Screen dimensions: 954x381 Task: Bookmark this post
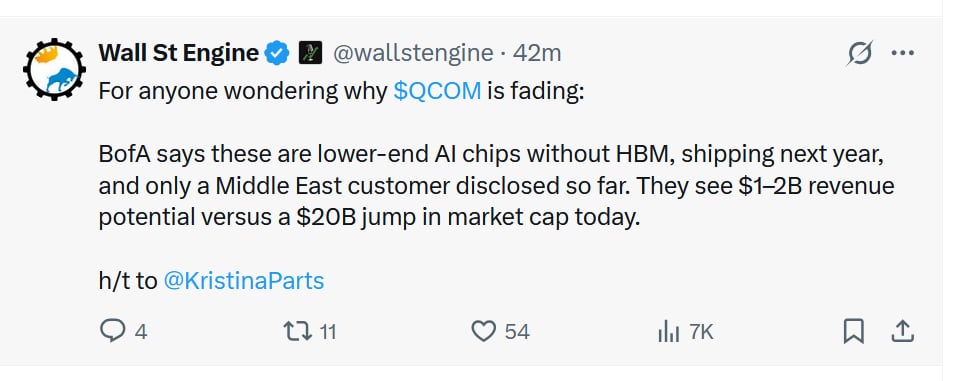(x=854, y=332)
